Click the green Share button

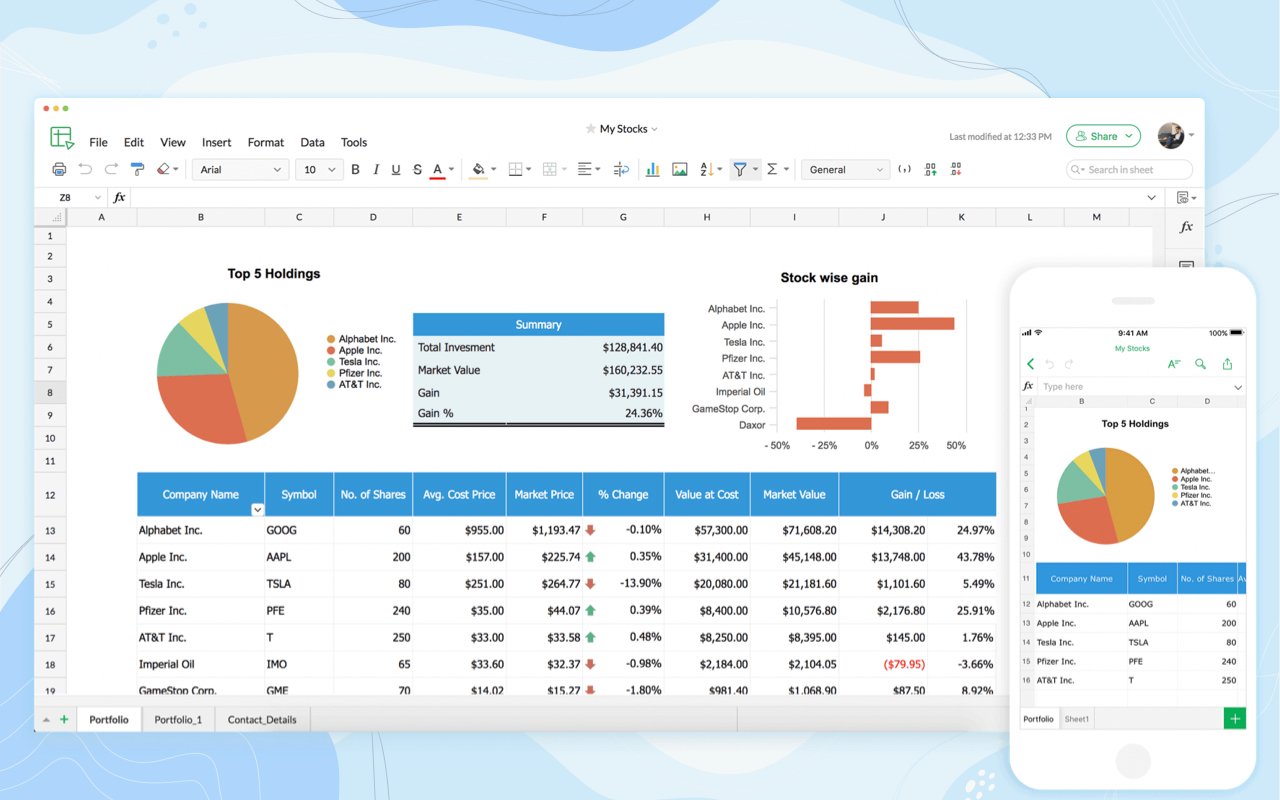[x=1103, y=136]
